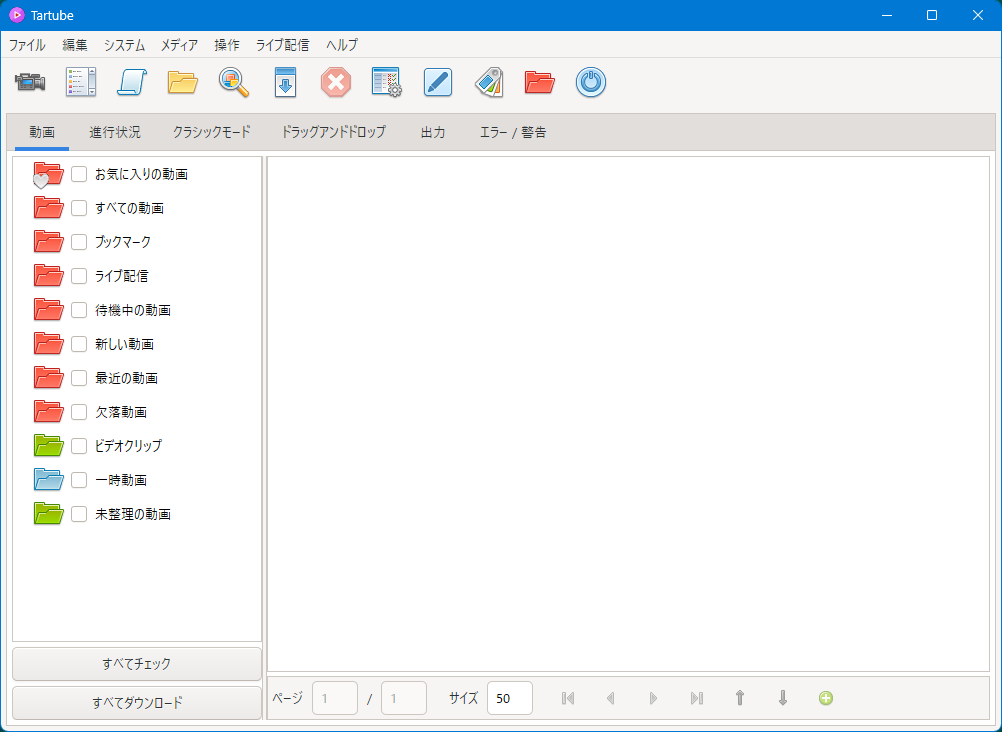The width and height of the screenshot is (1002, 732).
Task: Tick the ブックマーク folder checkbox
Action: [x=79, y=242]
